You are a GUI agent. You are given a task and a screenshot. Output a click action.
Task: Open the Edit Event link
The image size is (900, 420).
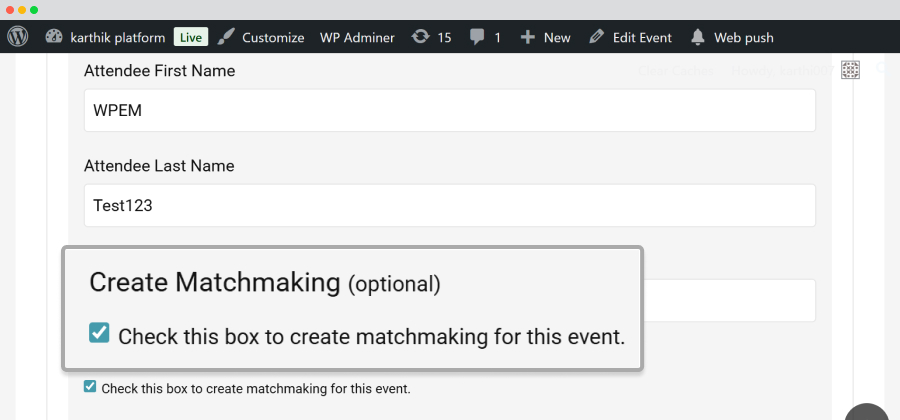pyautogui.click(x=642, y=38)
